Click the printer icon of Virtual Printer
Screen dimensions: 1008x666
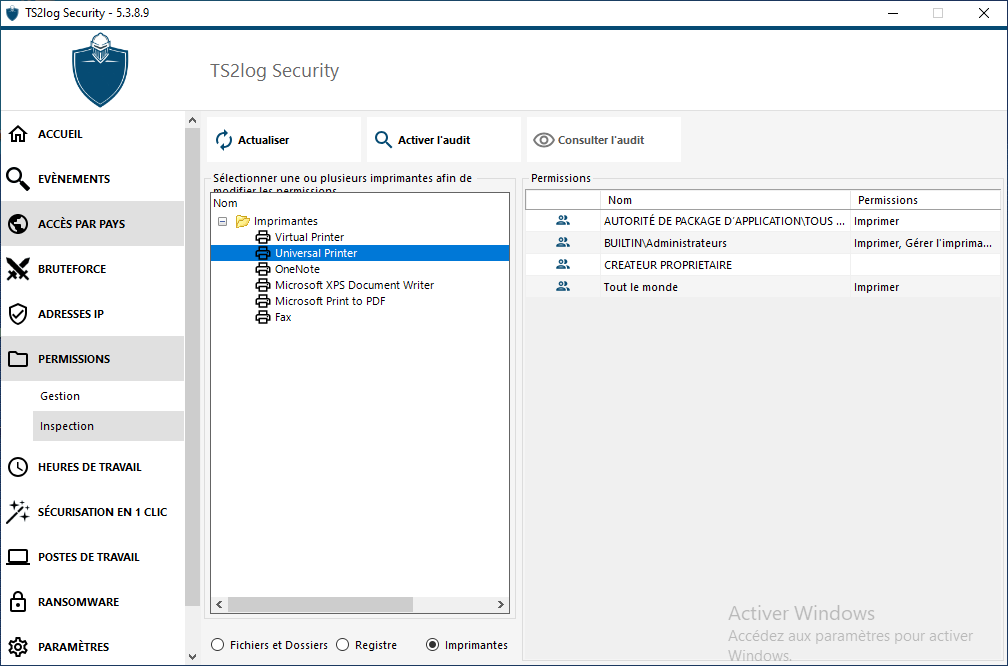263,237
